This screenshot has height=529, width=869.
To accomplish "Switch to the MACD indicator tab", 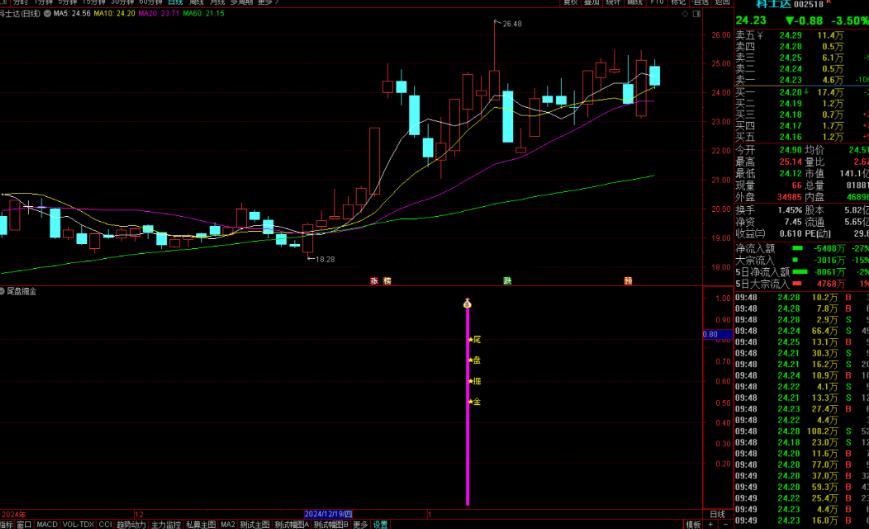I will pyautogui.click(x=47, y=524).
